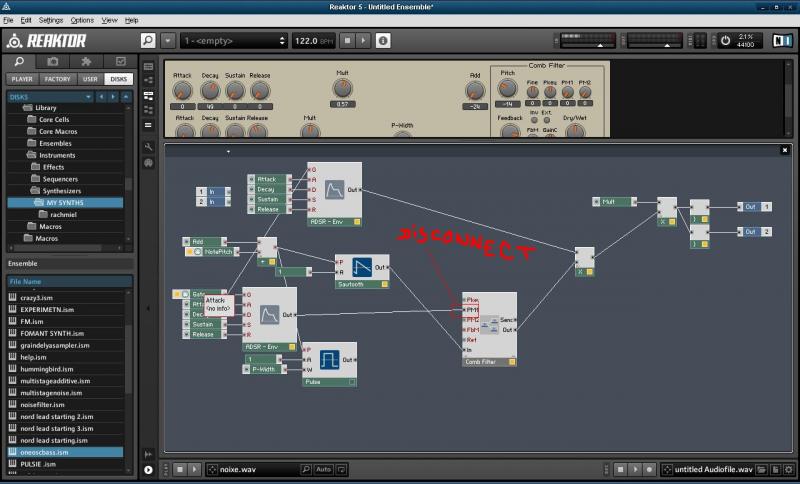
Task: Select the USER browser button
Action: tap(90, 79)
